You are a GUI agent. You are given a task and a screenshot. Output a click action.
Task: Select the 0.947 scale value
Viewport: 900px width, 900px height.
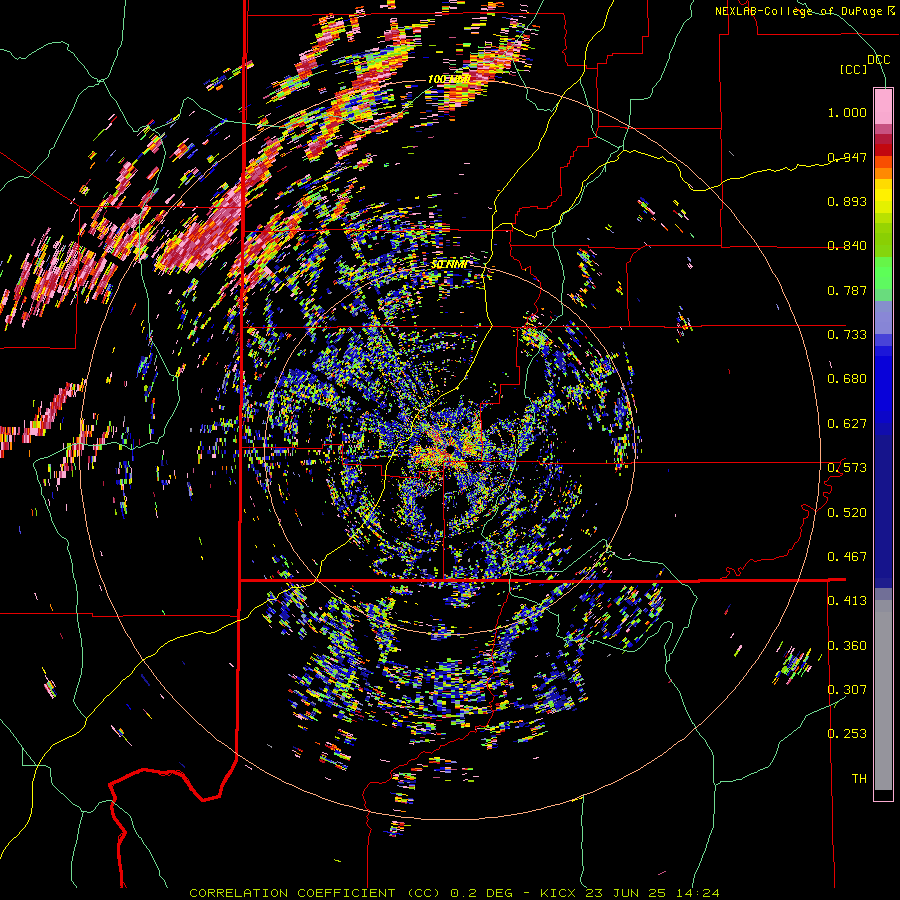pyautogui.click(x=847, y=157)
